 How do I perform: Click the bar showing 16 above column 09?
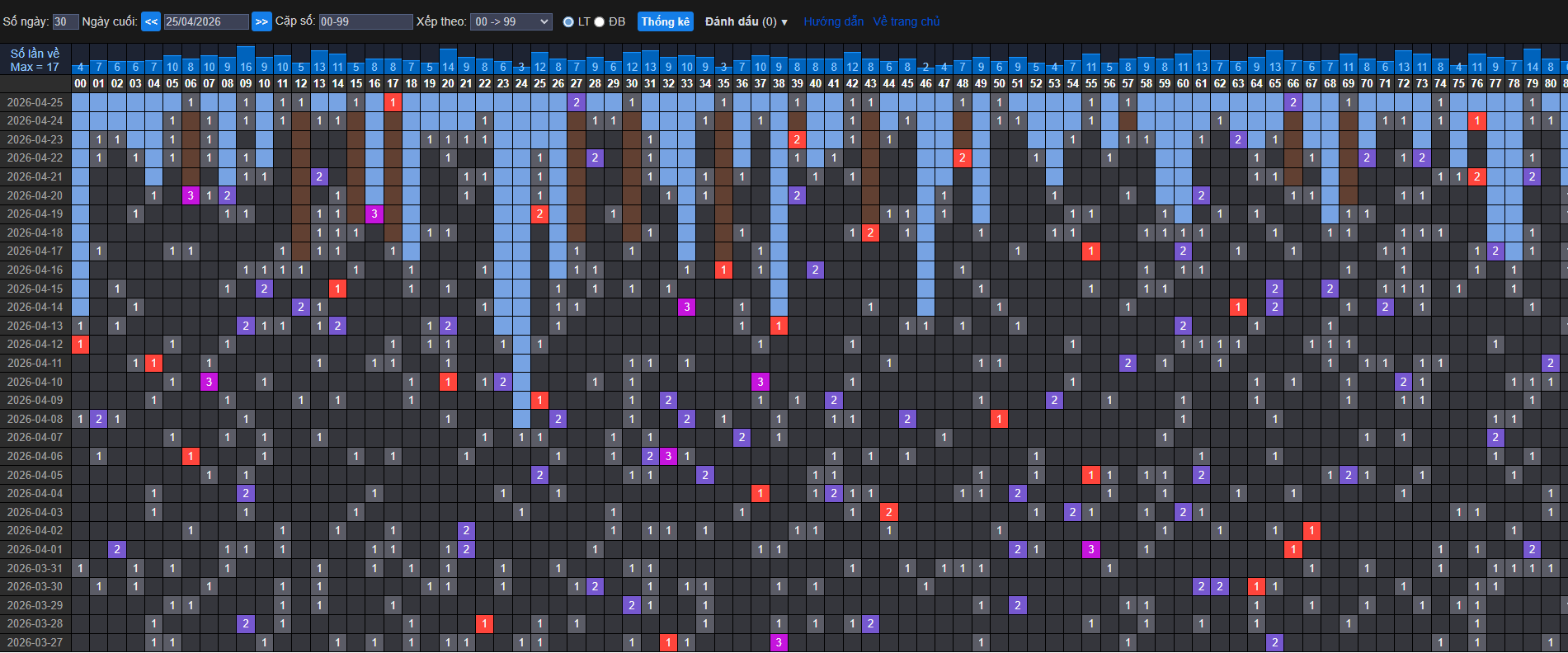(x=246, y=61)
